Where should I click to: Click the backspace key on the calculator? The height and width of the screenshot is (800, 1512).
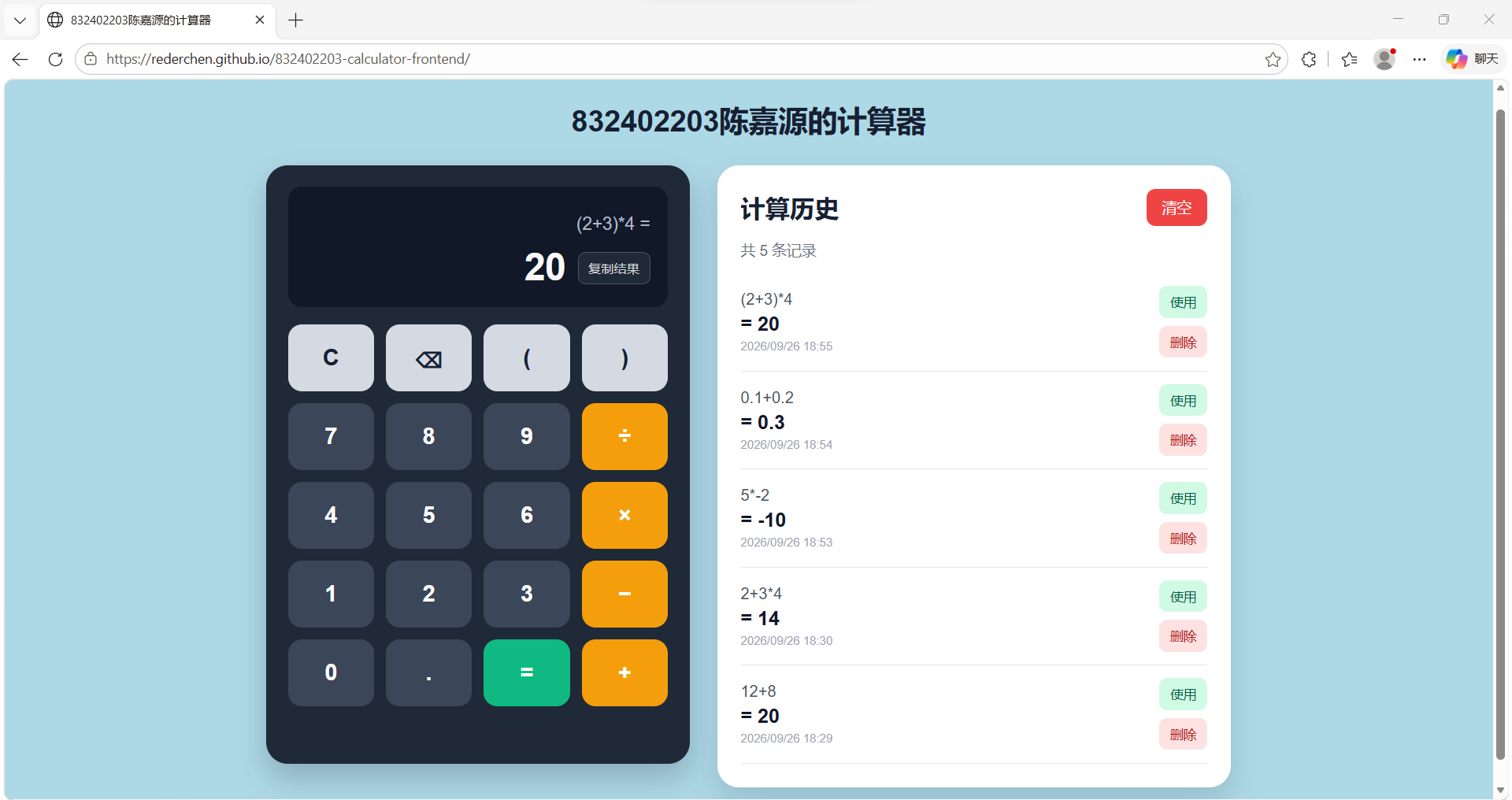tap(428, 358)
